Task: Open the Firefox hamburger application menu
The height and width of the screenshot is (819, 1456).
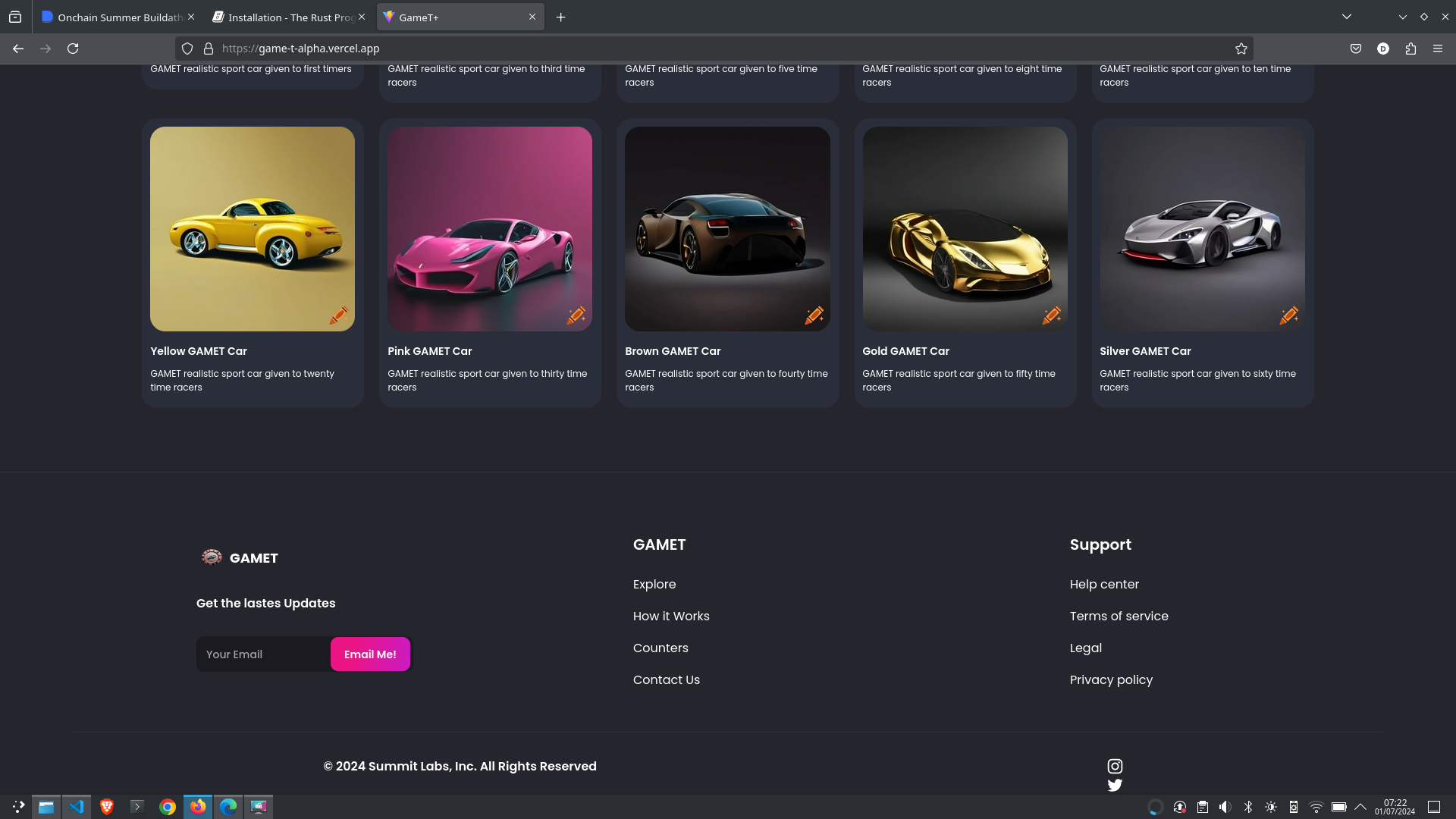Action: (x=1438, y=49)
